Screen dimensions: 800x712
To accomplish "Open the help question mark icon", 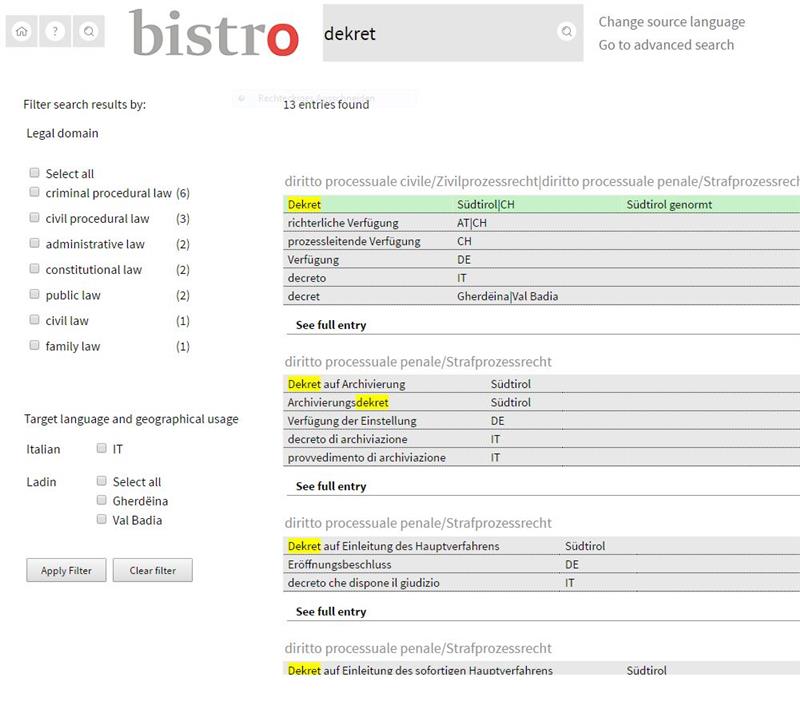I will 56,32.
